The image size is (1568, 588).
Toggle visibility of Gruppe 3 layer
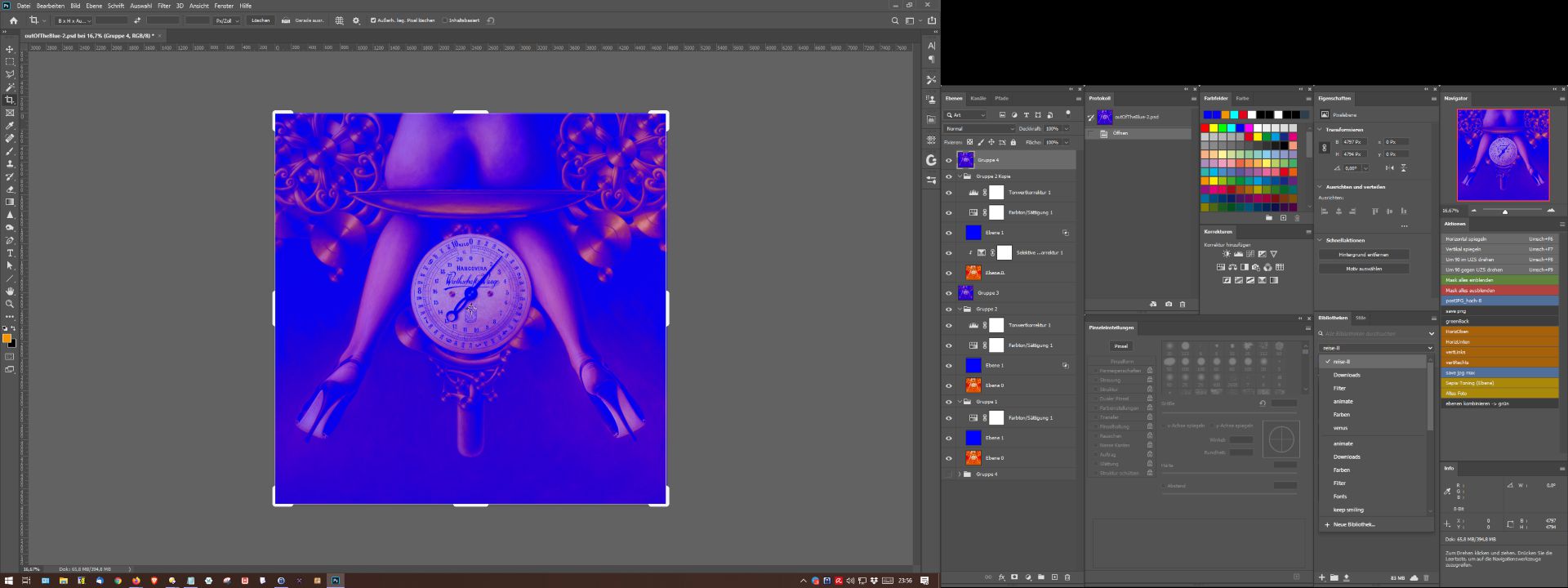click(x=949, y=292)
